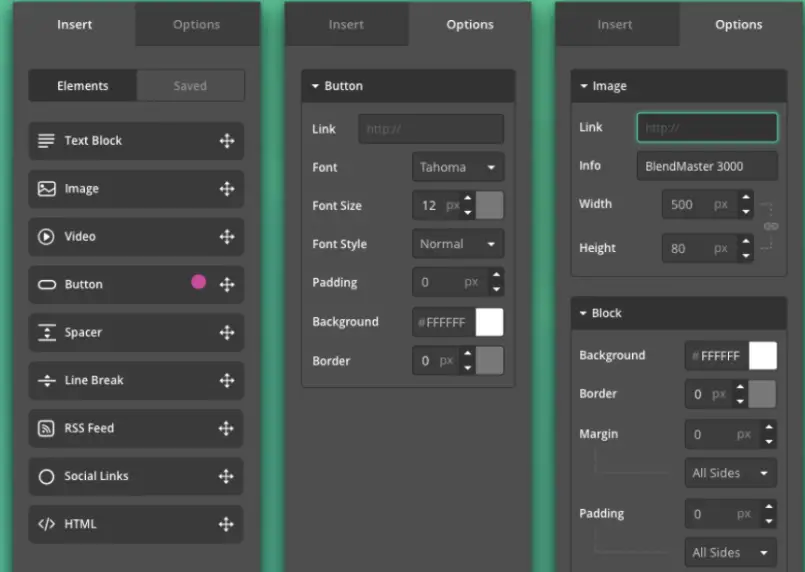This screenshot has height=572, width=805.
Task: Grab the move handle on RSS Feed row
Action: (226, 428)
